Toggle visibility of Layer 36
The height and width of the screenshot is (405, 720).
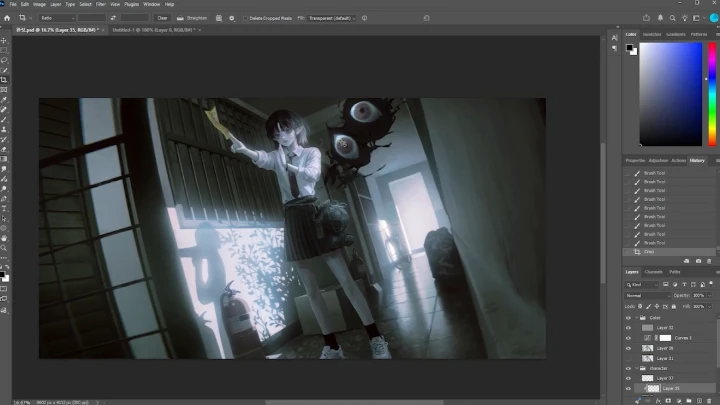pyautogui.click(x=628, y=348)
